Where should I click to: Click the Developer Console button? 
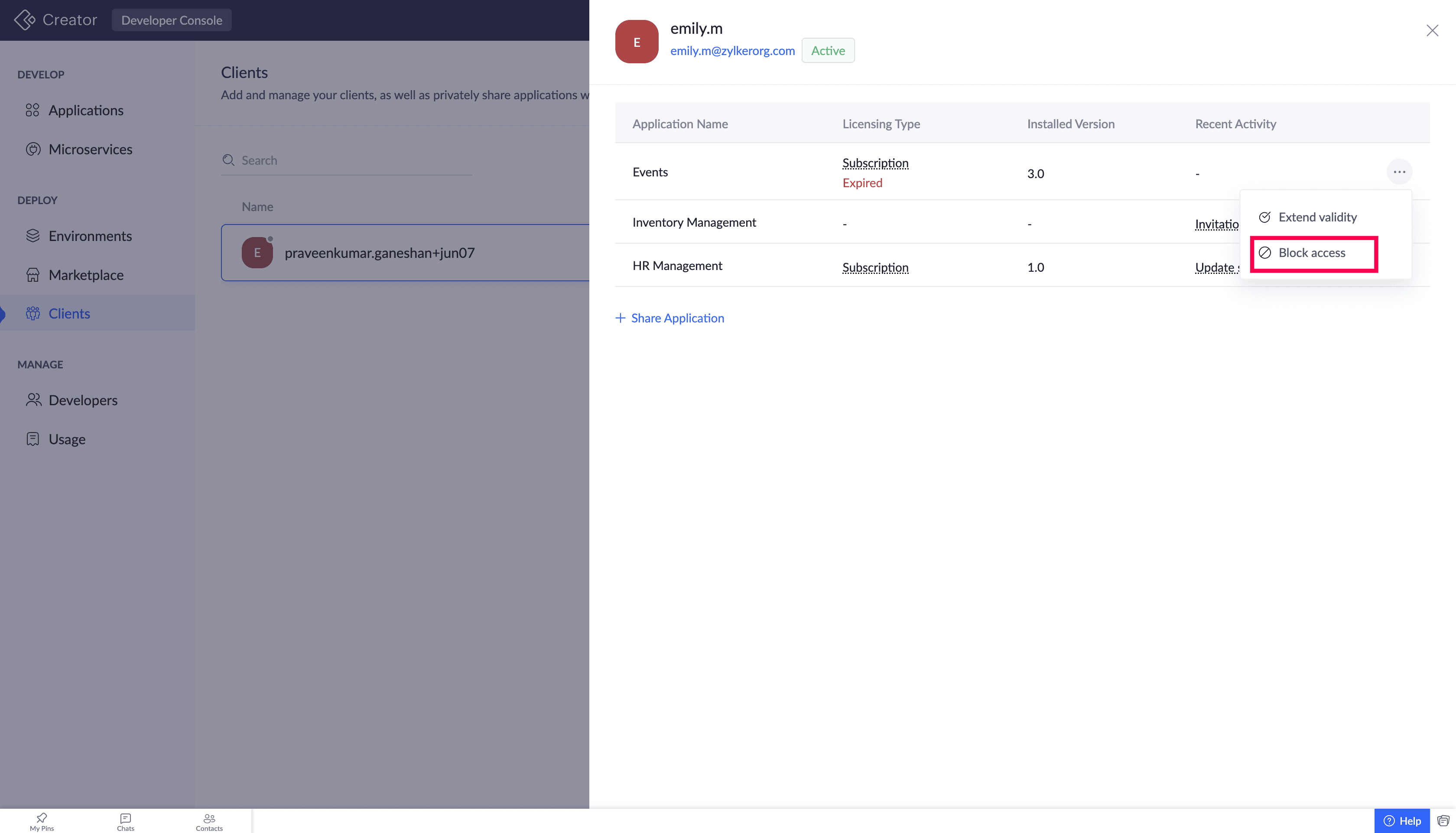(x=172, y=20)
